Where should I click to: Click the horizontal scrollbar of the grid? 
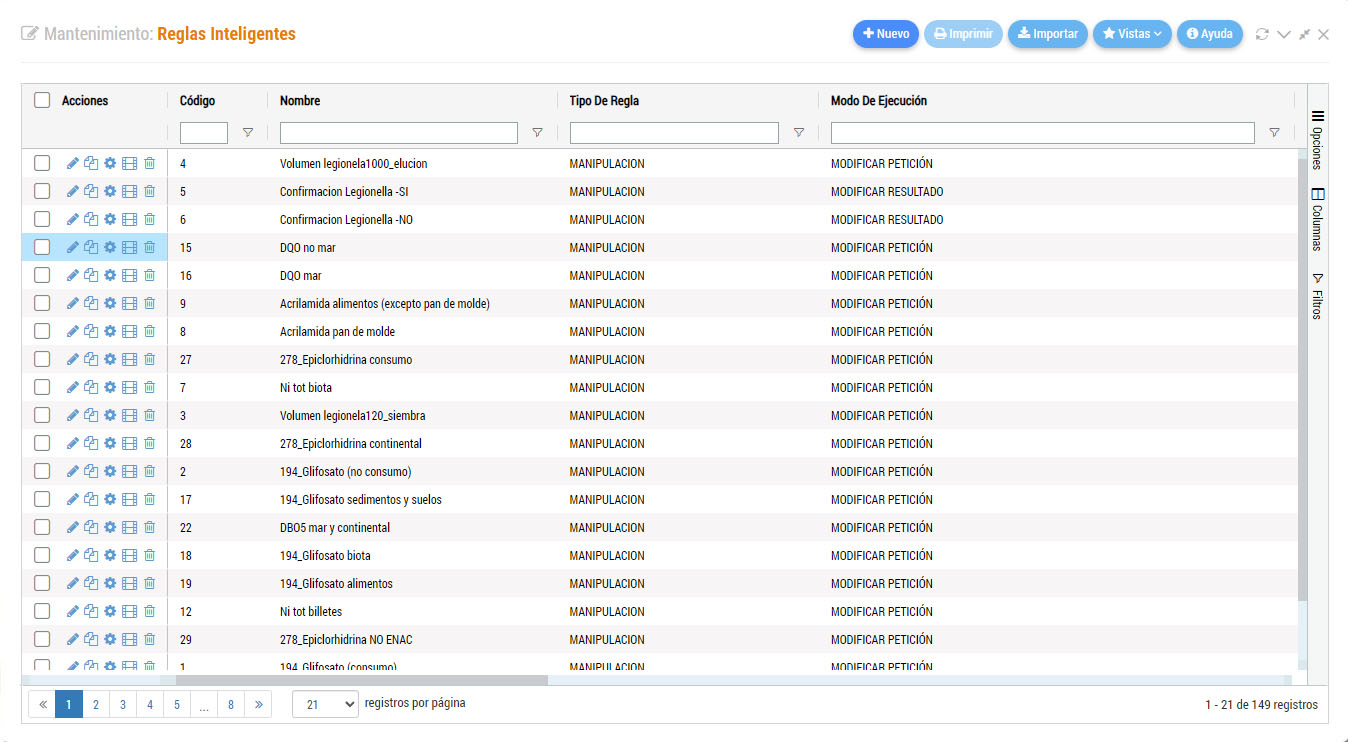tap(362, 680)
